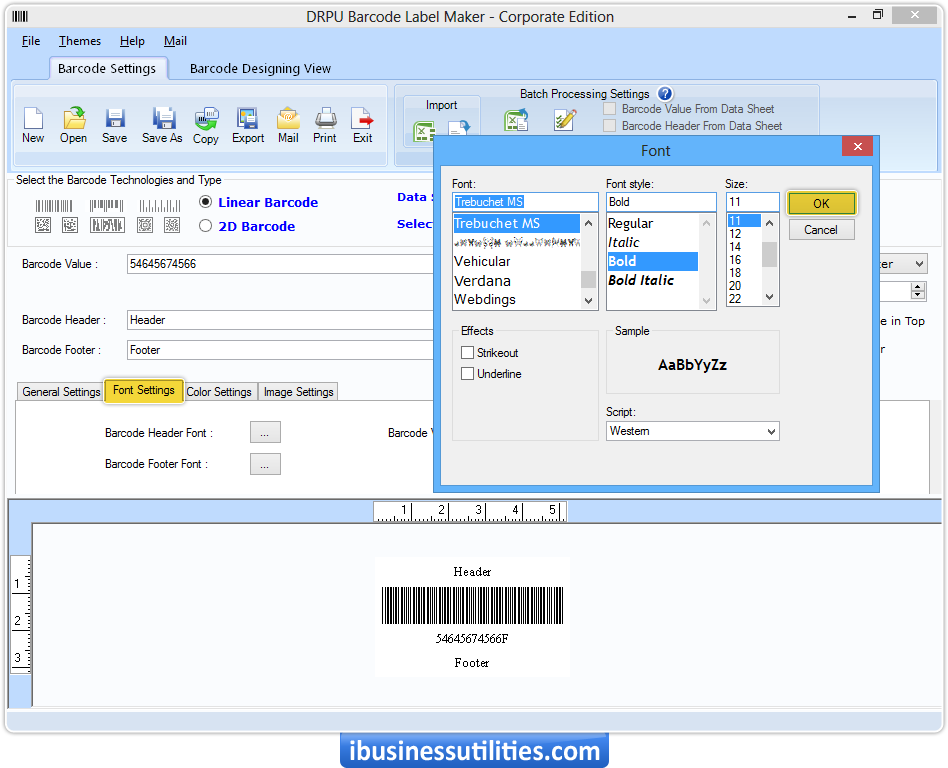Screen dimensions: 948x768
Task: Open the File menu
Action: (x=31, y=41)
